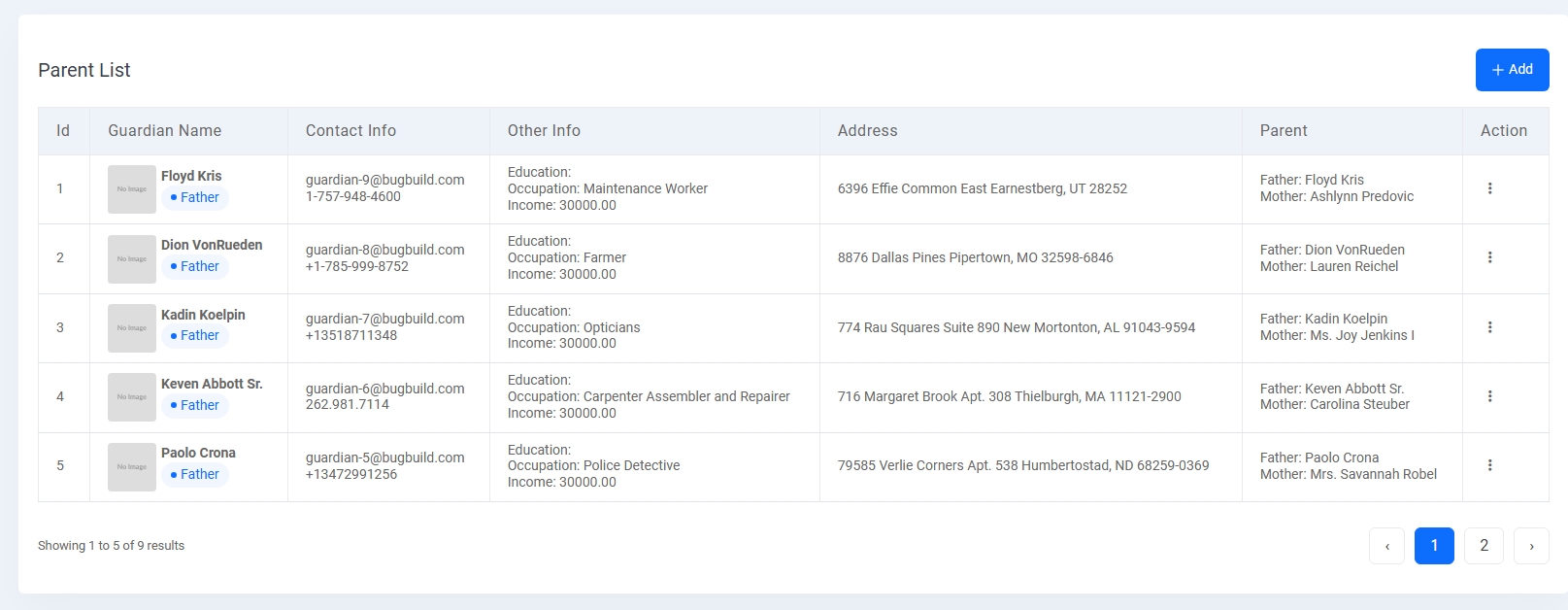Click Paolo Crona's profile image placeholder
Screen dimensions: 1568x610
132,466
